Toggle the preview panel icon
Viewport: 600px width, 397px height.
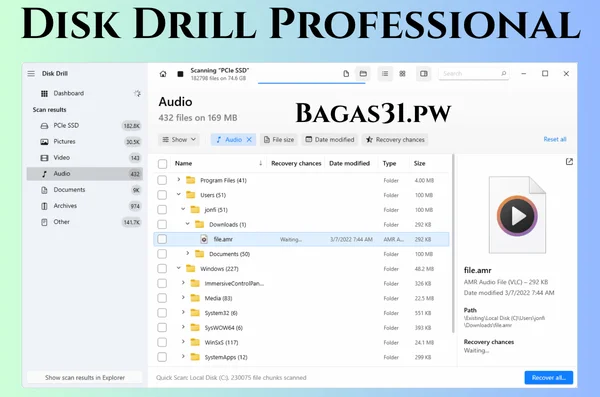coord(424,74)
